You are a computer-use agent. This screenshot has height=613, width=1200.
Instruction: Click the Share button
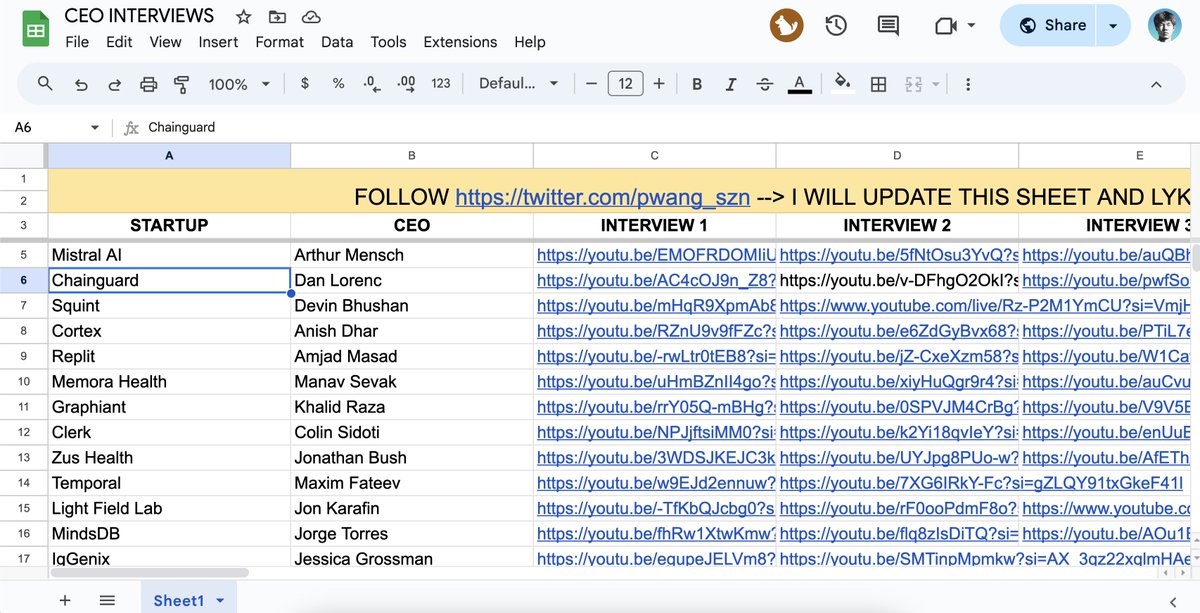pos(1049,26)
